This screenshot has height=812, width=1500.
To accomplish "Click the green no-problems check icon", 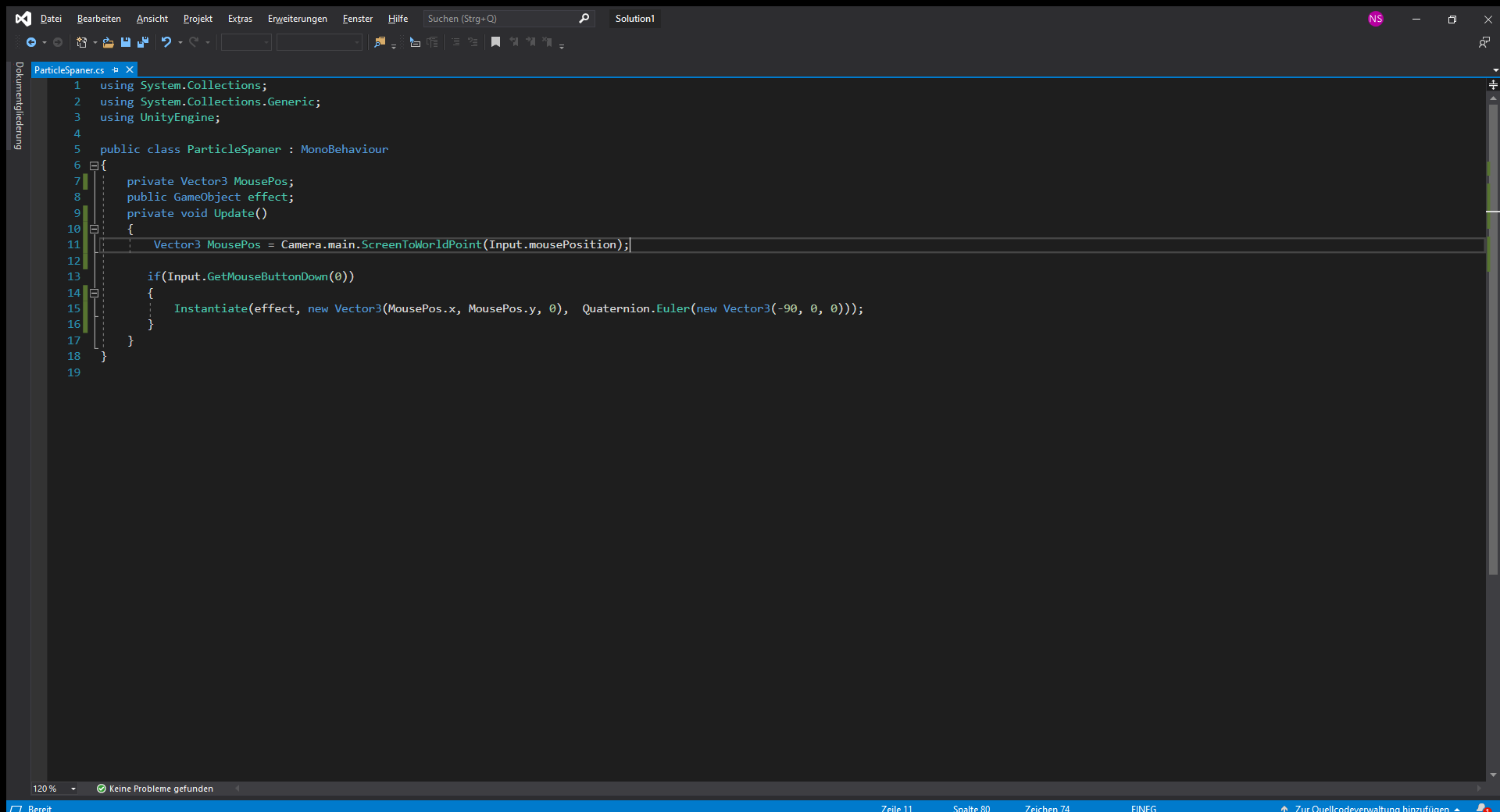I will coord(101,789).
